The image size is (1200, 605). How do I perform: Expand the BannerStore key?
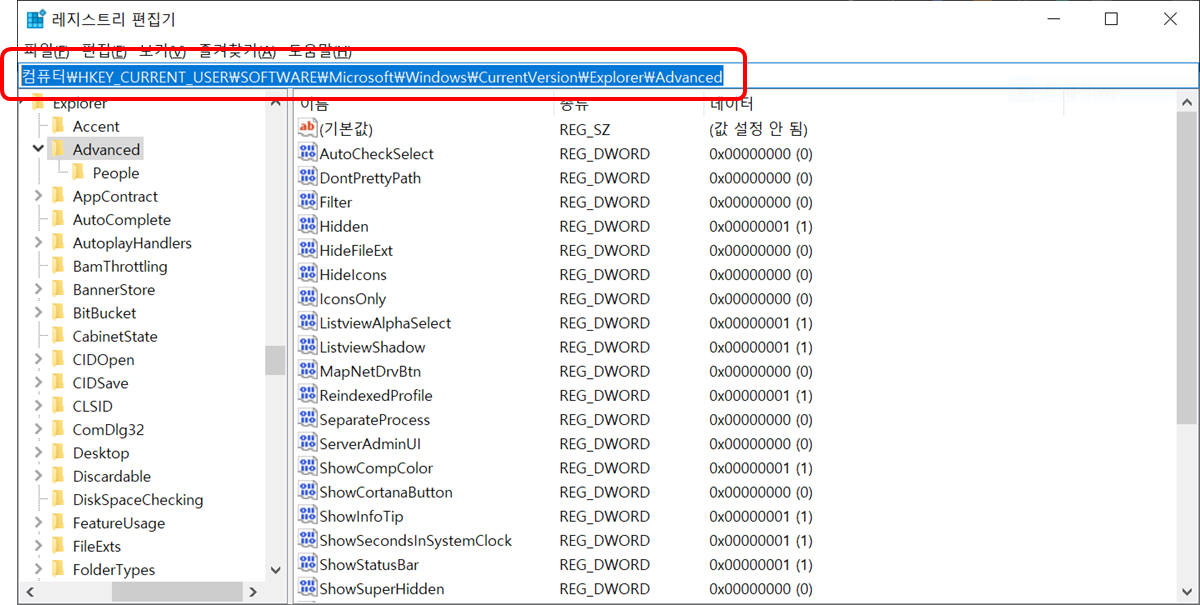tap(38, 289)
